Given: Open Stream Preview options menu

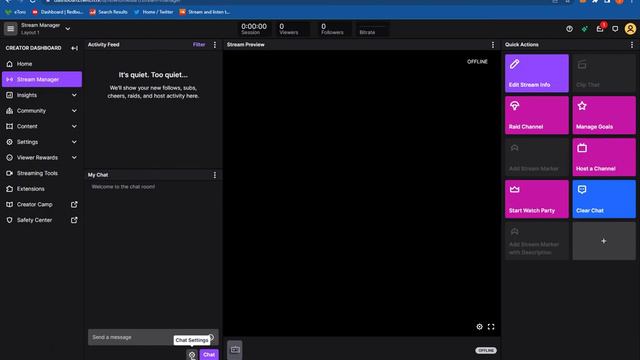Looking at the screenshot, I should click(x=493, y=44).
